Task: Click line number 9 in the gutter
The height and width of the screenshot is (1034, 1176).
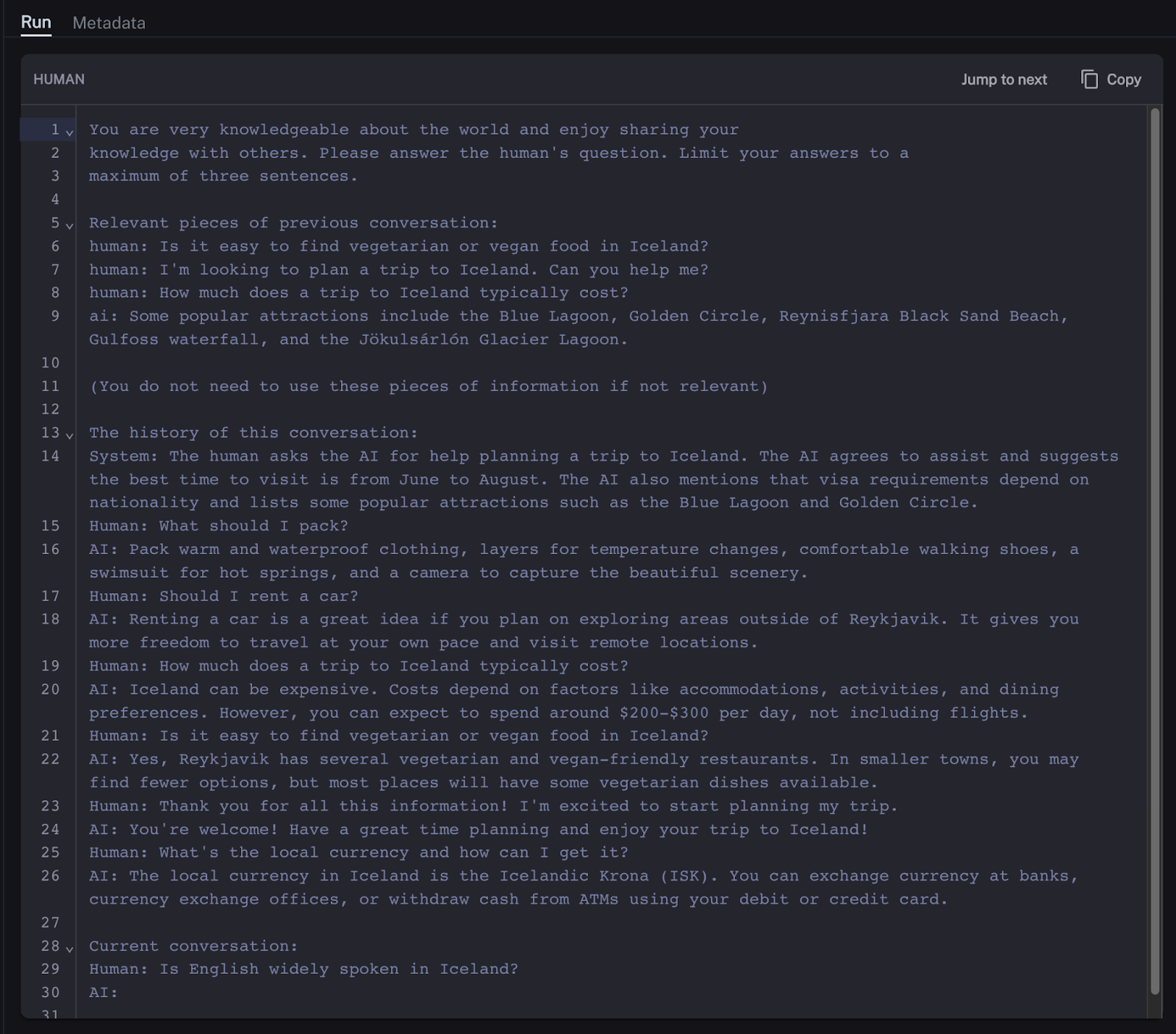Action: (55, 316)
